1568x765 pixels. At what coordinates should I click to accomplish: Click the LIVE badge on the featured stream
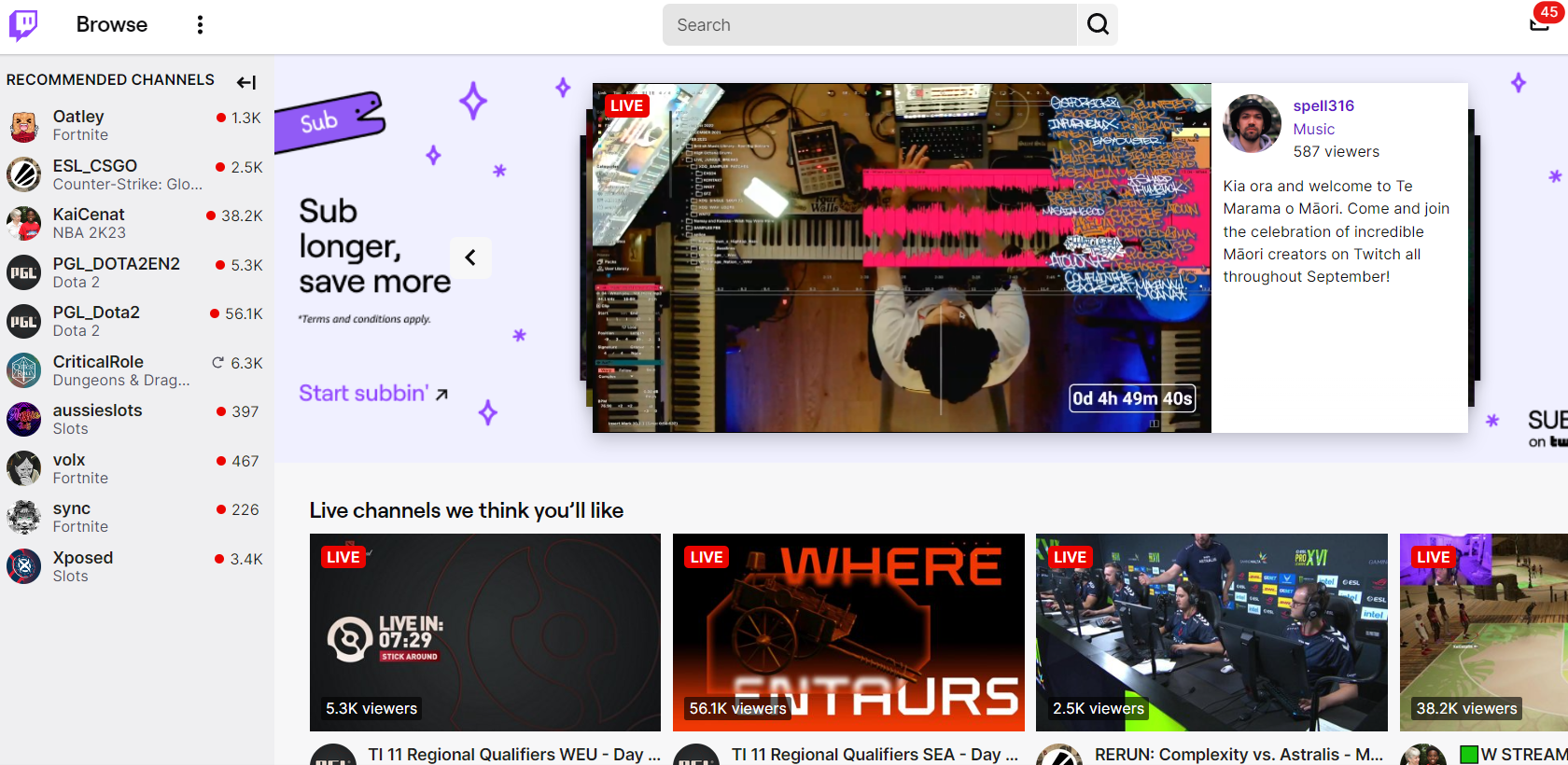point(626,105)
